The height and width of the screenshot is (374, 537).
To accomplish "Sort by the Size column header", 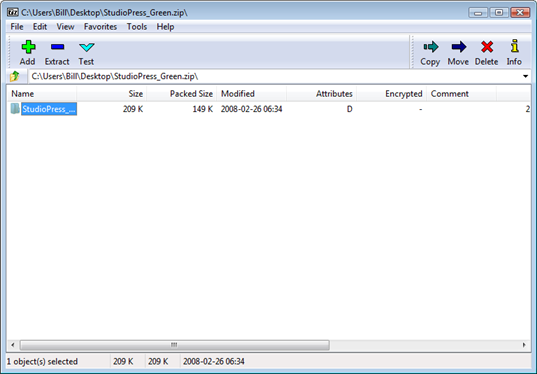I will (112, 94).
